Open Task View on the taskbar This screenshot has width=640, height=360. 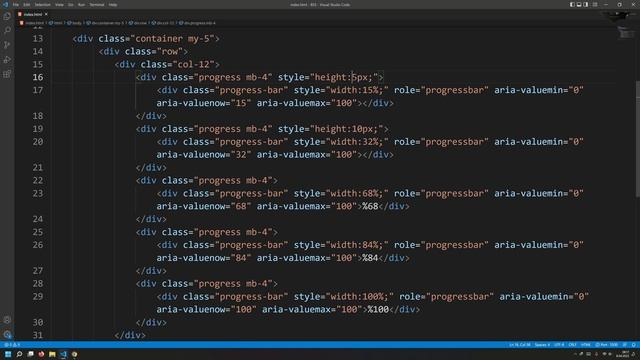pos(31,354)
